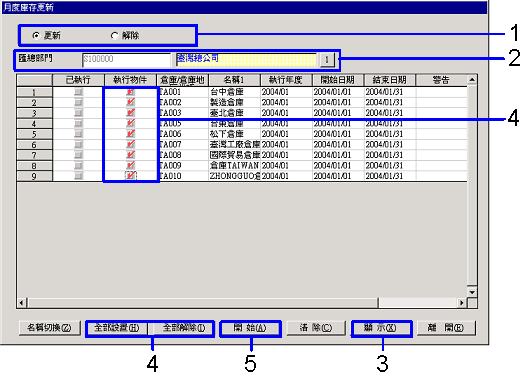521x379 pixels.
Task: Toggle 已執行 checkbox in row 5
Action: pos(79,134)
